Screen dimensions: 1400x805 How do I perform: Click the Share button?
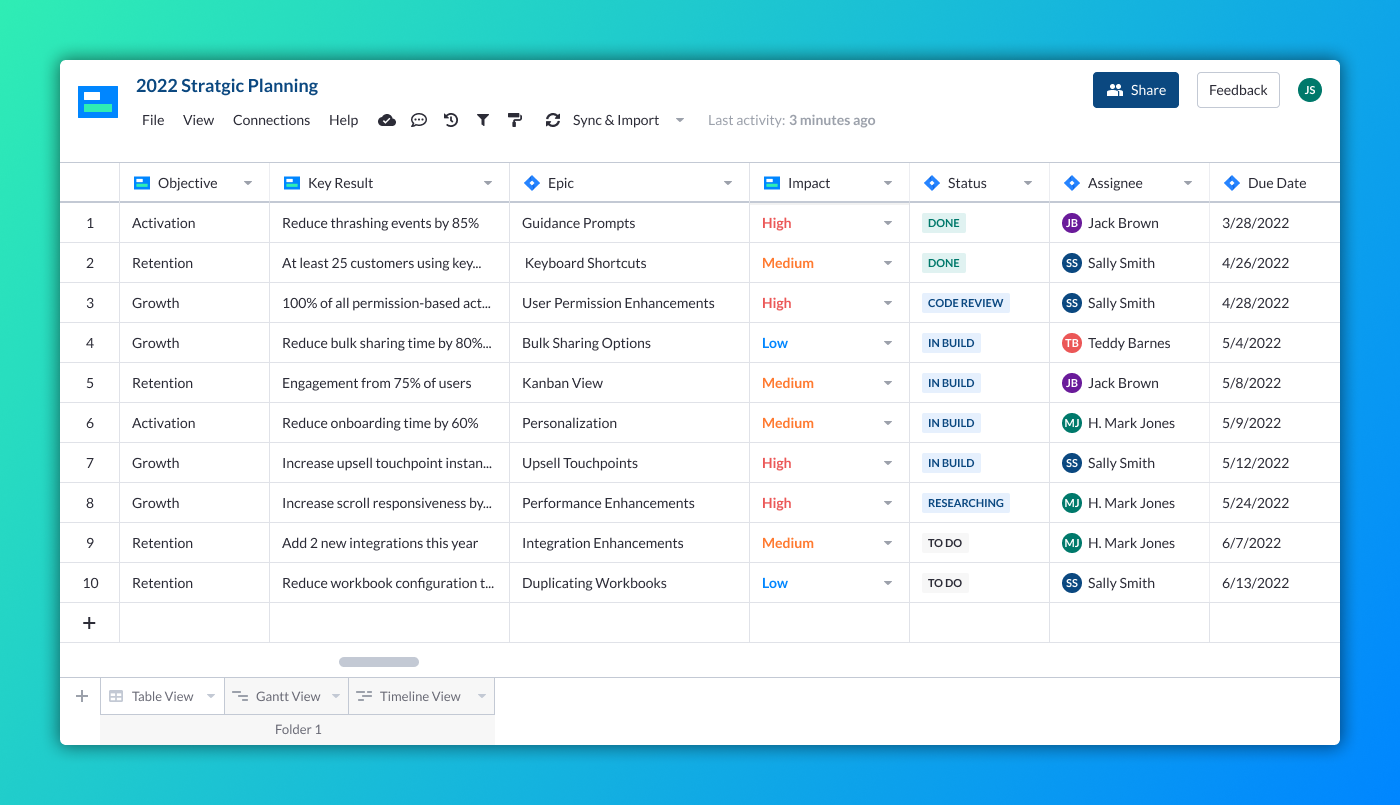tap(1135, 90)
